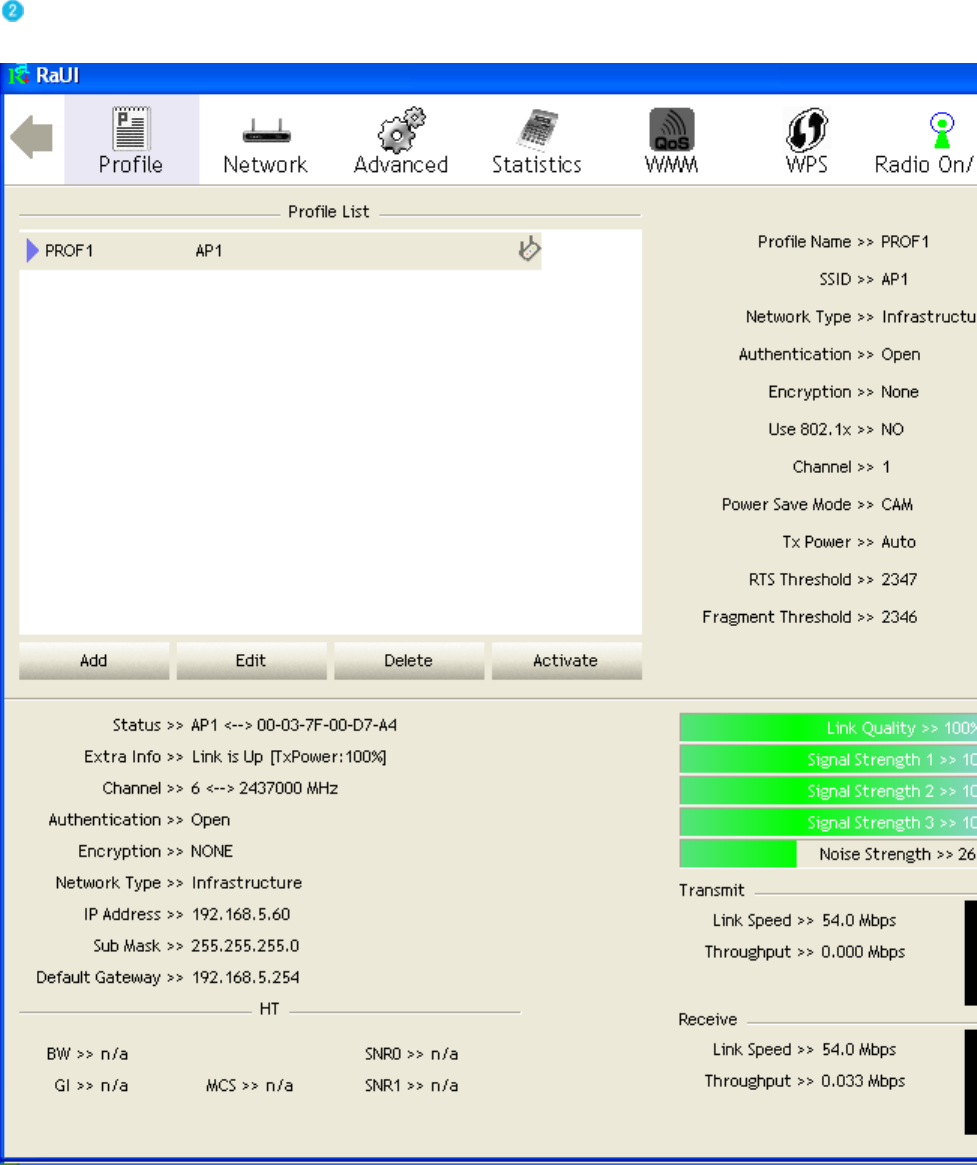Open the Profile tab
This screenshot has height=1165, width=977.
click(x=131, y=140)
